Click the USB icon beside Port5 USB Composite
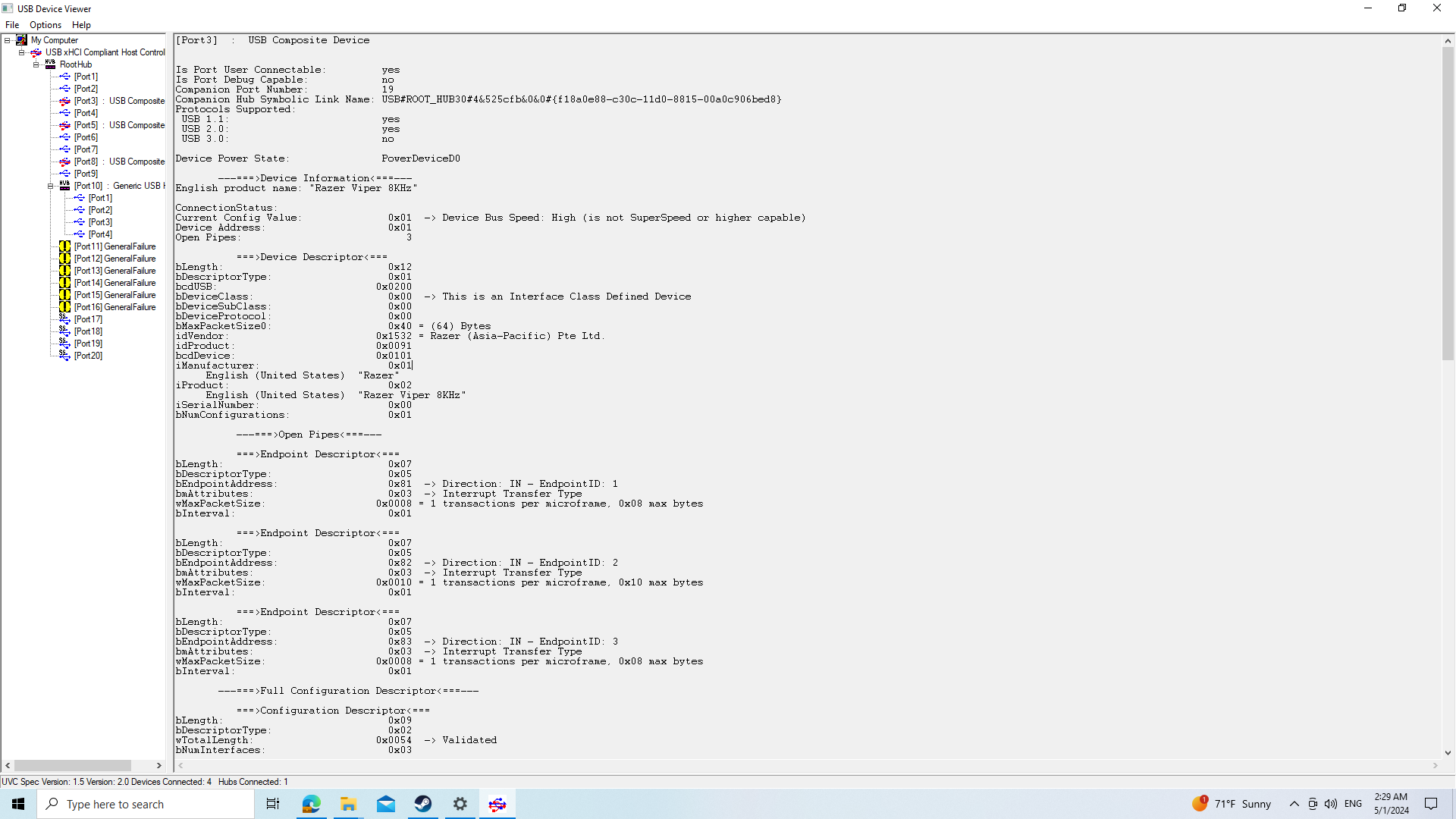 [x=64, y=125]
